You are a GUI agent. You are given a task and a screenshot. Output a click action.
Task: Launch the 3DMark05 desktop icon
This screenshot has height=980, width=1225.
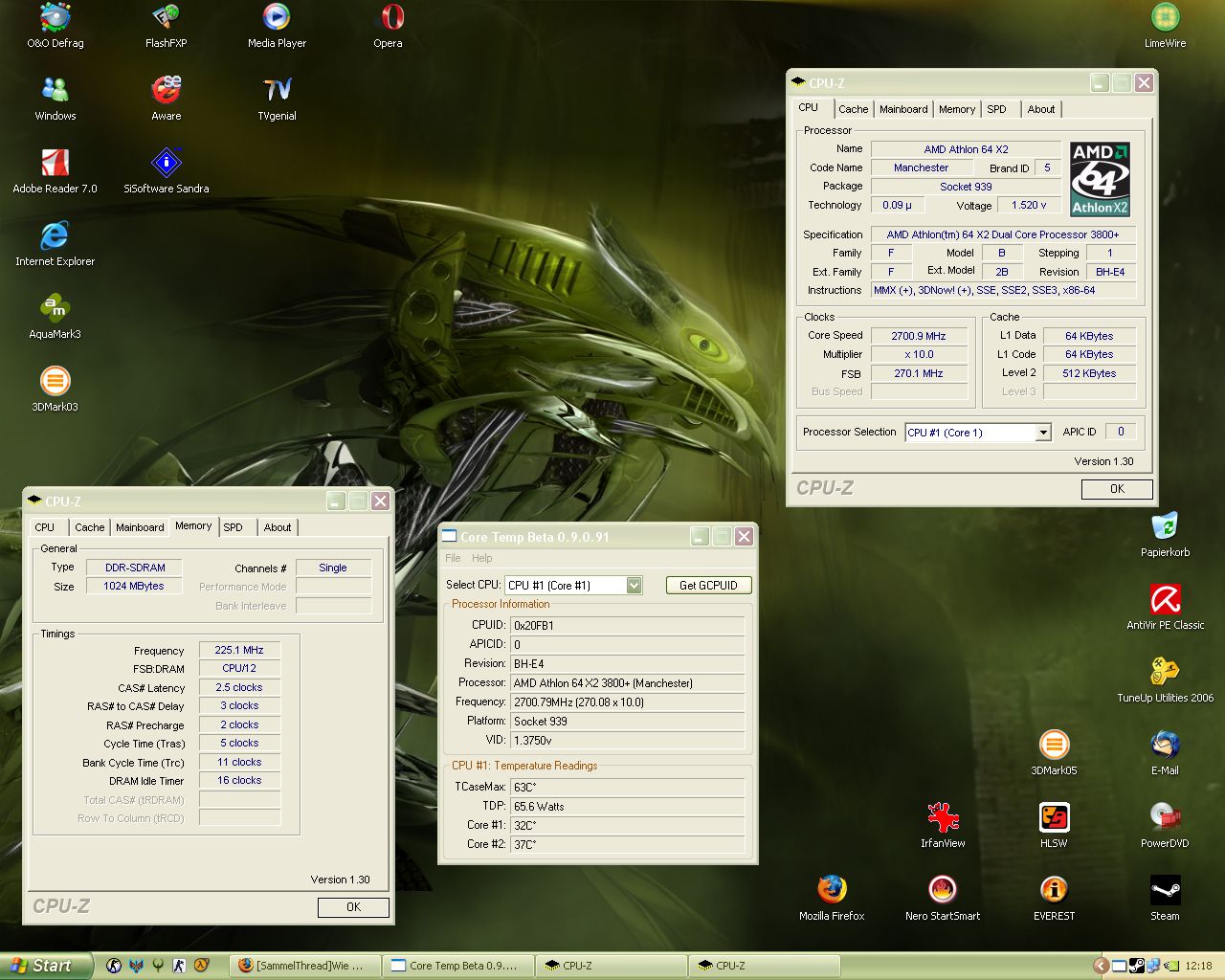point(1054,753)
